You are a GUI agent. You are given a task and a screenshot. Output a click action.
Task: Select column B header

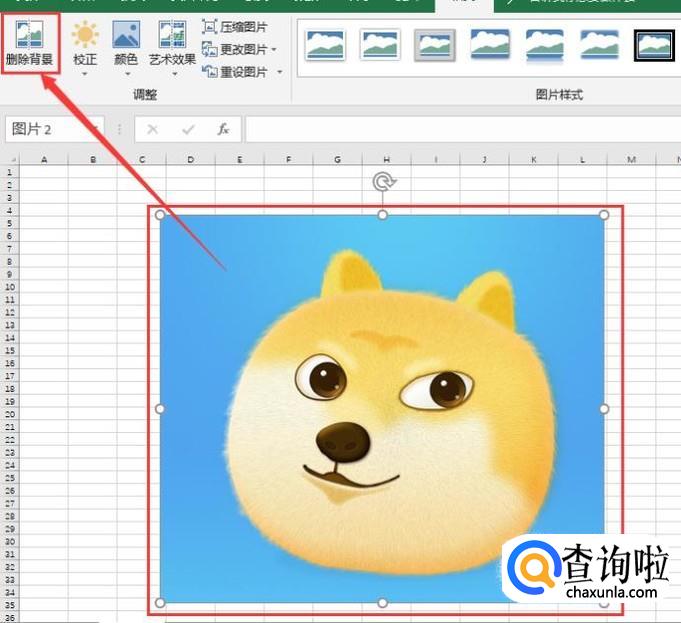(93, 159)
